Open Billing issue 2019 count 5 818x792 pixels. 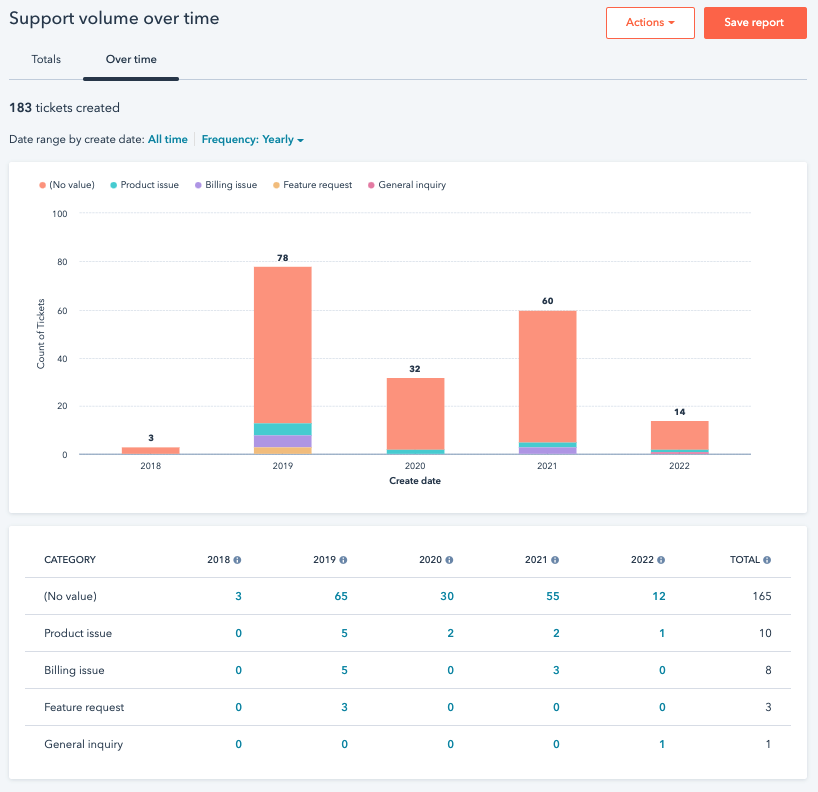tap(344, 670)
